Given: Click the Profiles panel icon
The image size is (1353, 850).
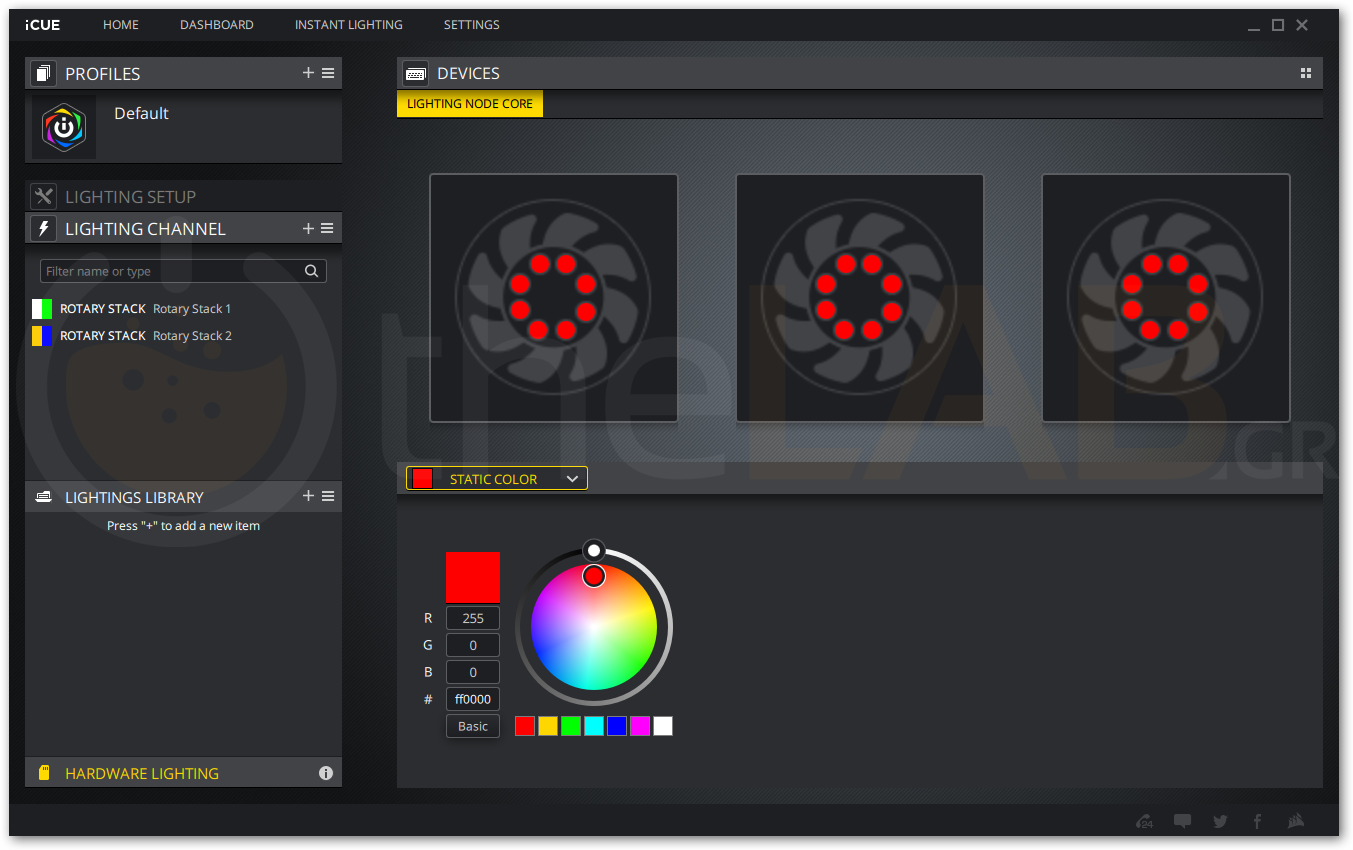Looking at the screenshot, I should coord(43,73).
